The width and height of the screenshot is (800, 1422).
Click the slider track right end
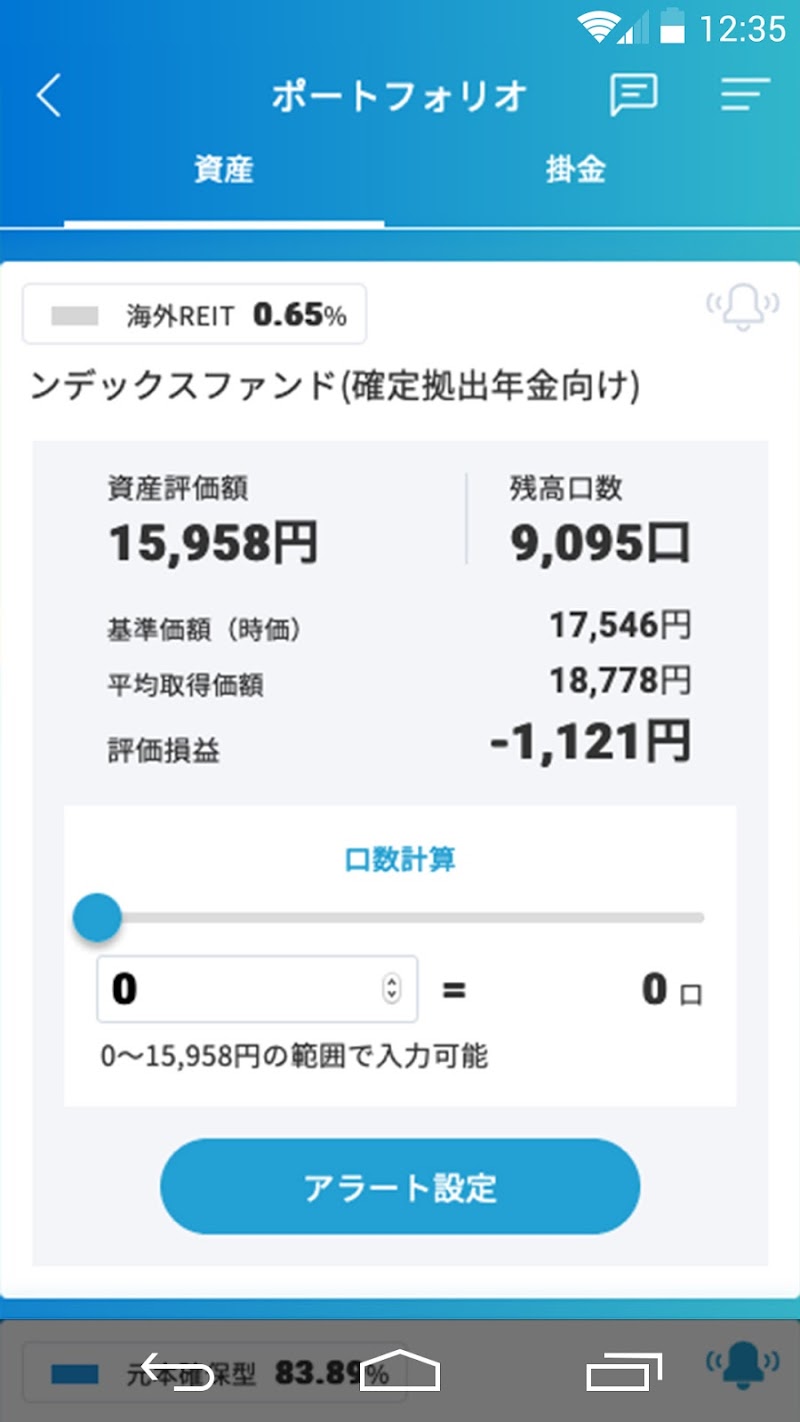tap(698, 918)
